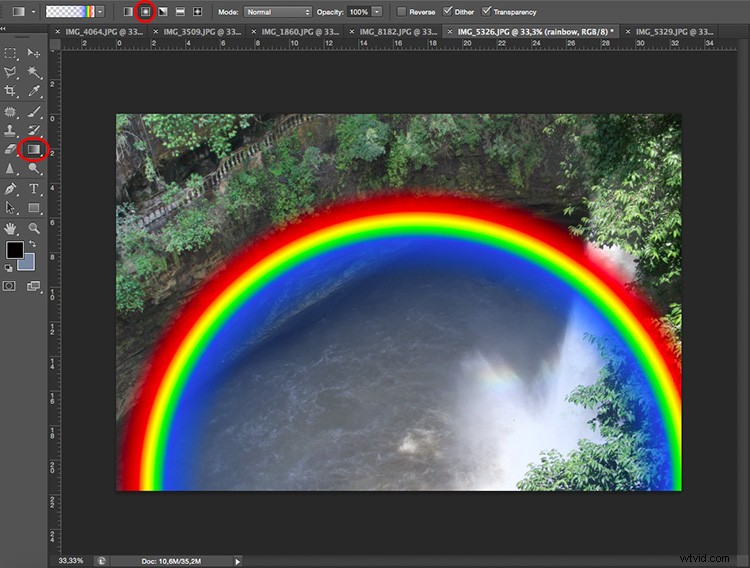Select the History Brush tool

33,130
